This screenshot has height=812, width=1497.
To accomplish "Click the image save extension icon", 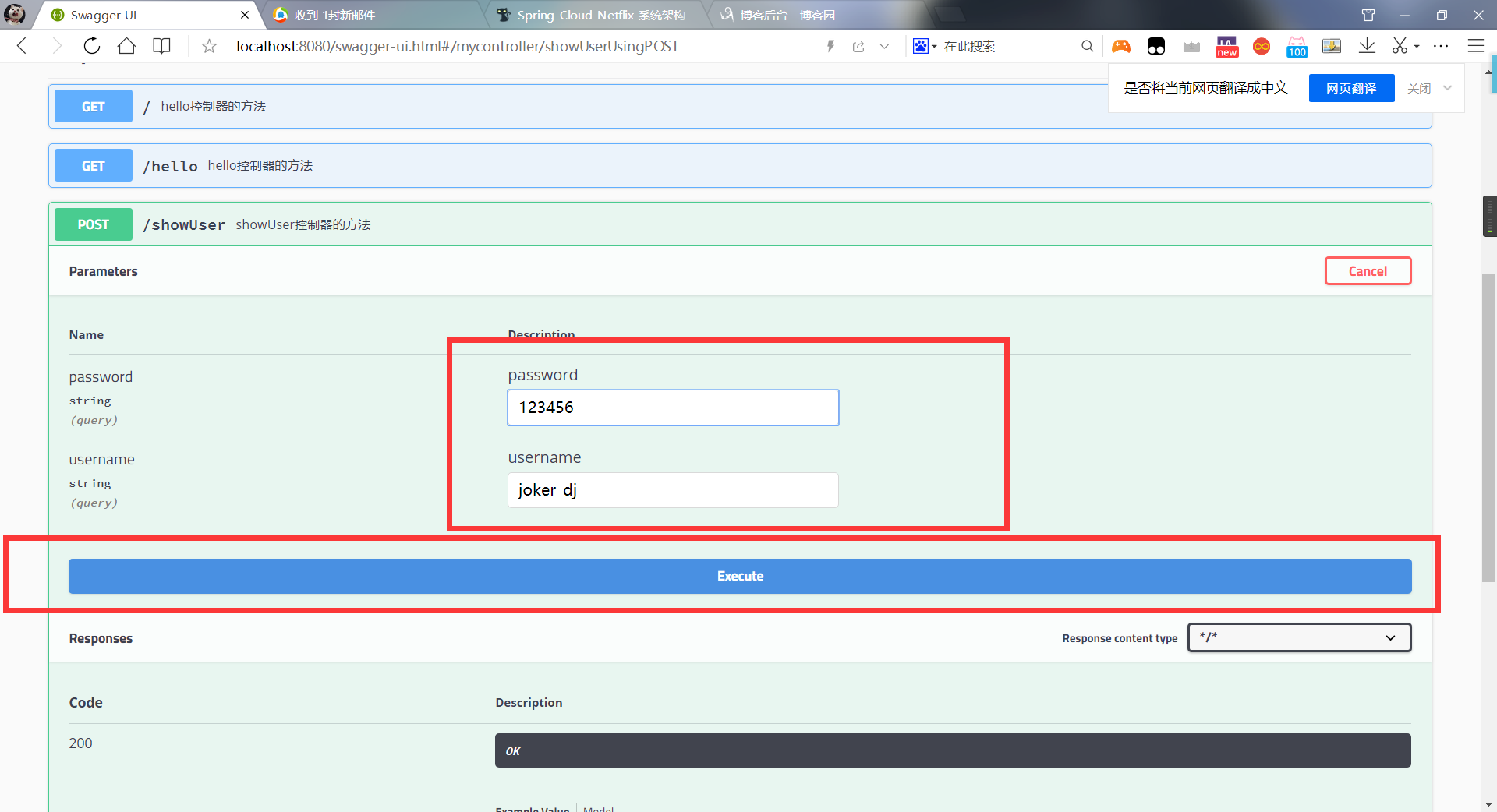I will [1332, 47].
